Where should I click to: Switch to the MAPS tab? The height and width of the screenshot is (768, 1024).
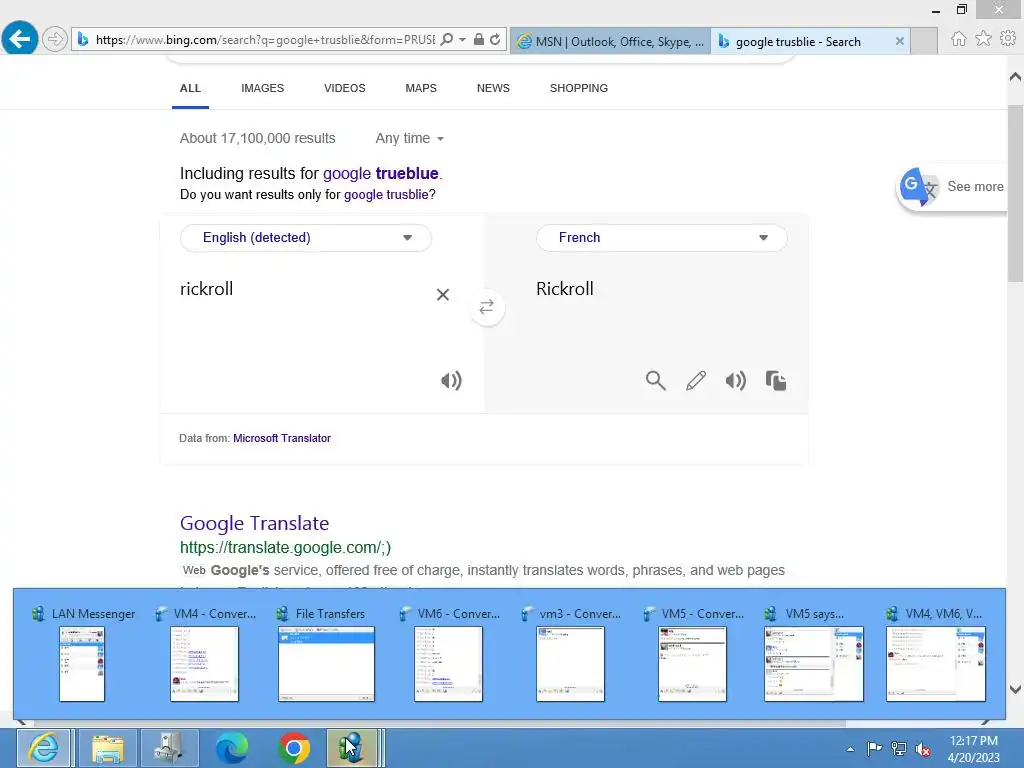421,88
